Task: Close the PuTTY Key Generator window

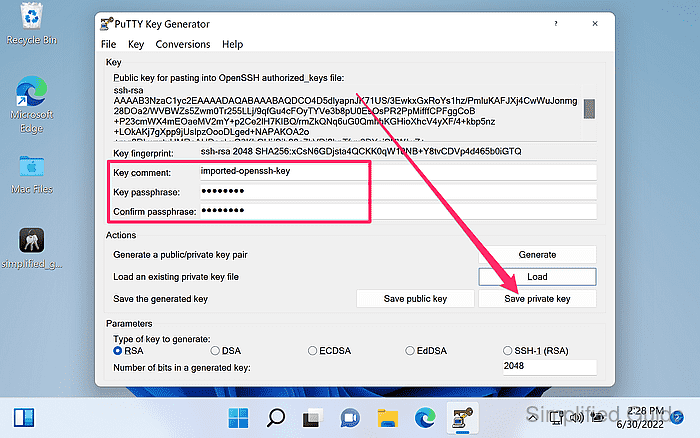Action: coord(595,24)
